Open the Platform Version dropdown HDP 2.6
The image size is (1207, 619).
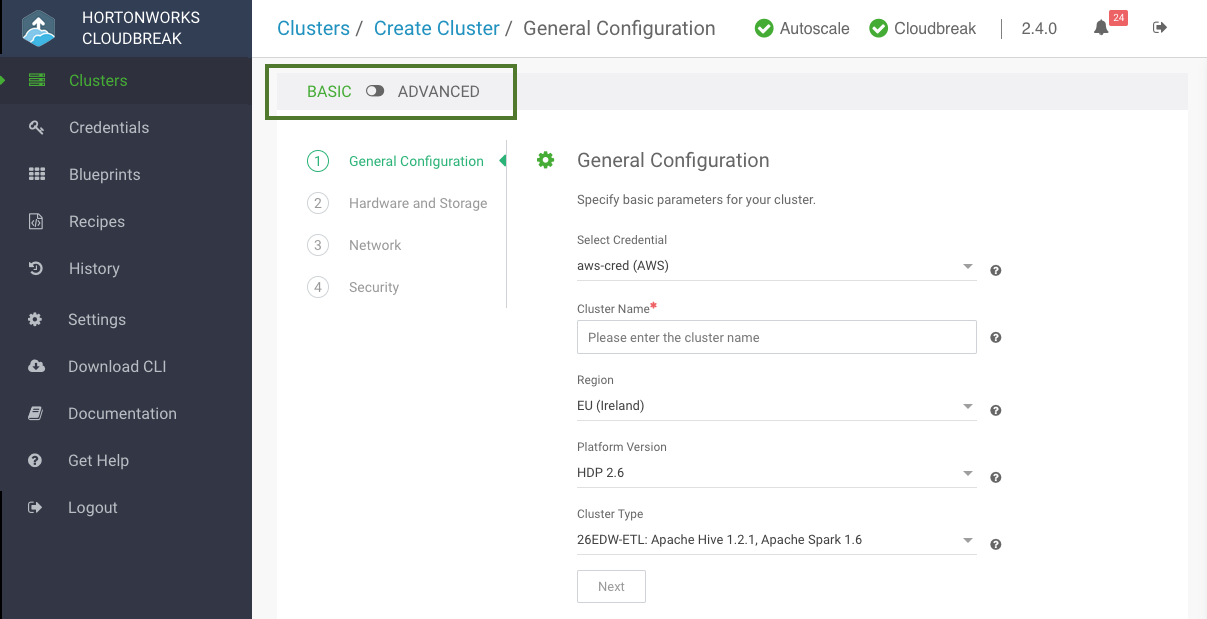pyautogui.click(x=776, y=472)
